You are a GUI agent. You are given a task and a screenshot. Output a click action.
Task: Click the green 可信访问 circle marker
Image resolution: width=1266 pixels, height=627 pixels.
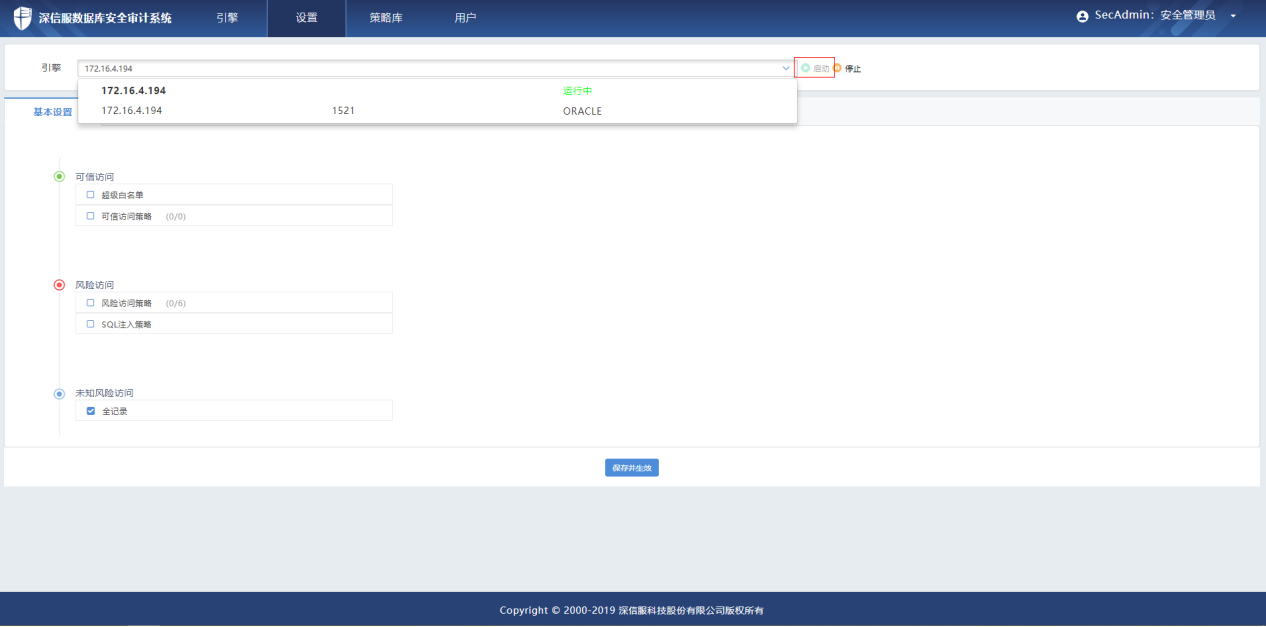59,177
